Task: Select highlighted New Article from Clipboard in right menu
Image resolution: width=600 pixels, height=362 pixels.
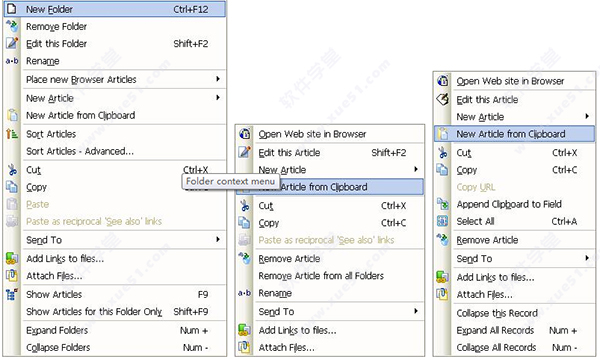Action: (514, 134)
